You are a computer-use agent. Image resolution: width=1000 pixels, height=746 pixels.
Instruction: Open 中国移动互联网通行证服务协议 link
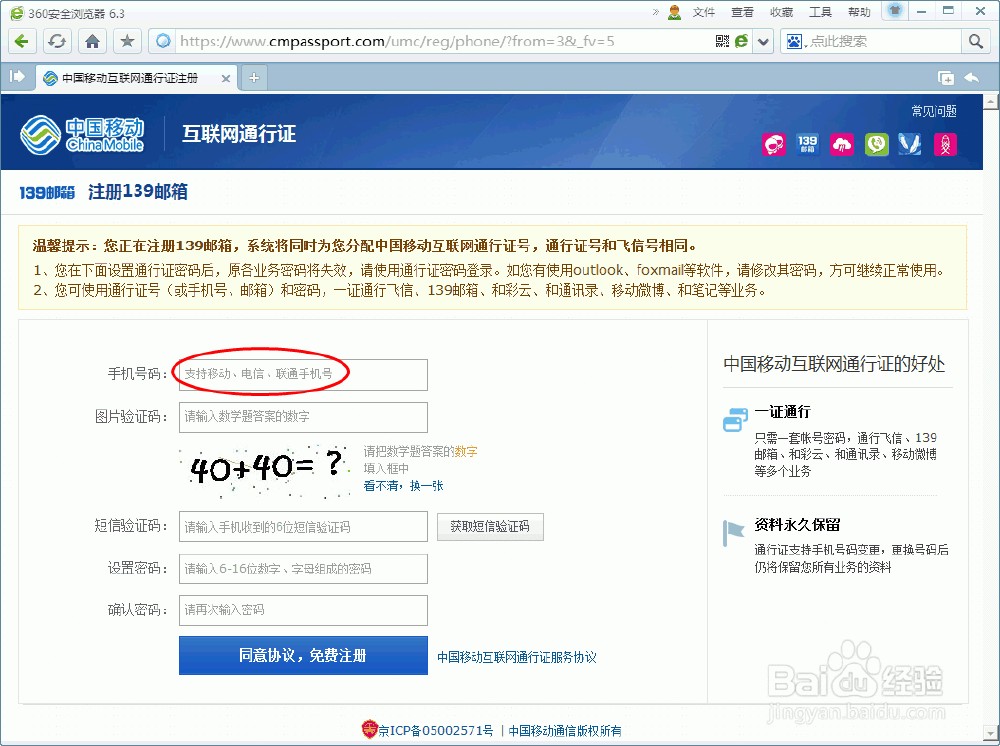[517, 657]
